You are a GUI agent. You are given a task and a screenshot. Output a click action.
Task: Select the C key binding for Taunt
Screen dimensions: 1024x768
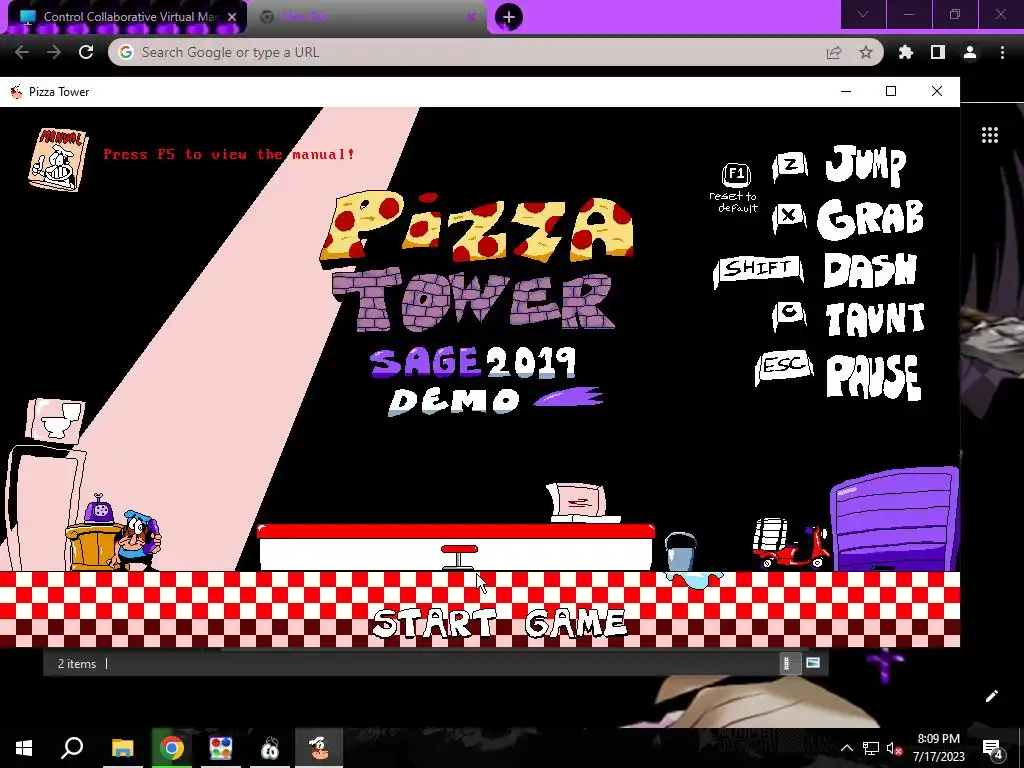[789, 315]
